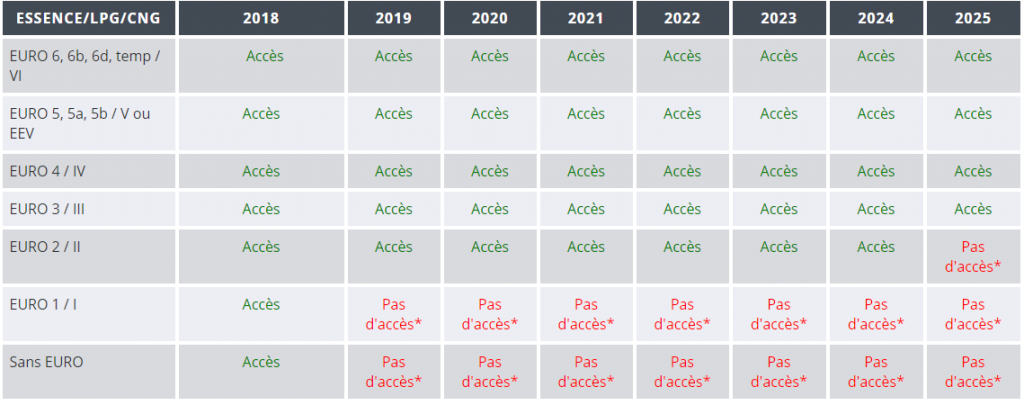Select the EURO 3 / III row label
This screenshot has width=1024, height=405.
(47, 210)
